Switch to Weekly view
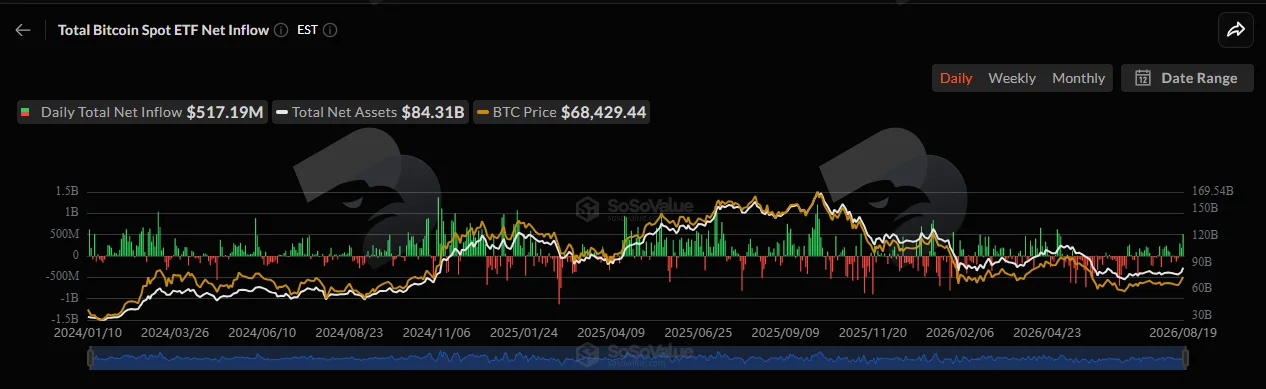The height and width of the screenshot is (389, 1266). [1012, 78]
